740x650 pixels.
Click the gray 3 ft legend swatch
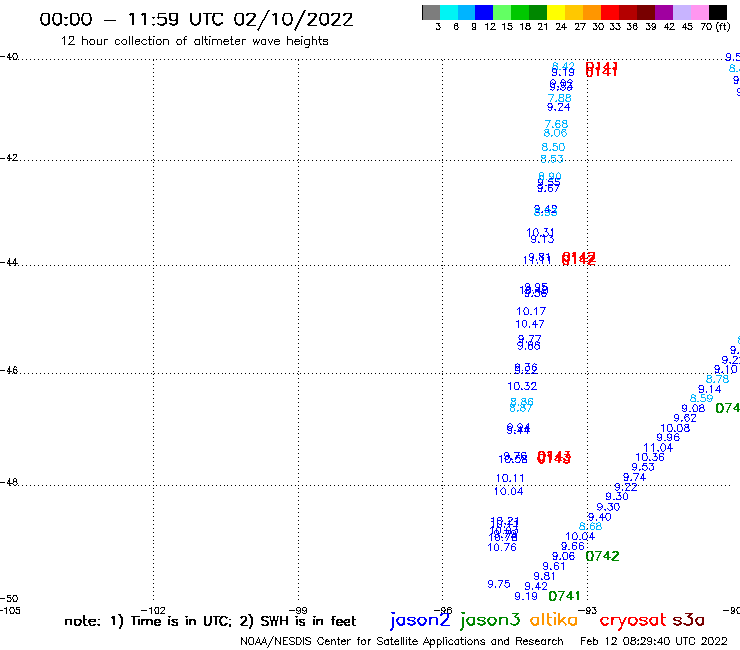[x=431, y=12]
